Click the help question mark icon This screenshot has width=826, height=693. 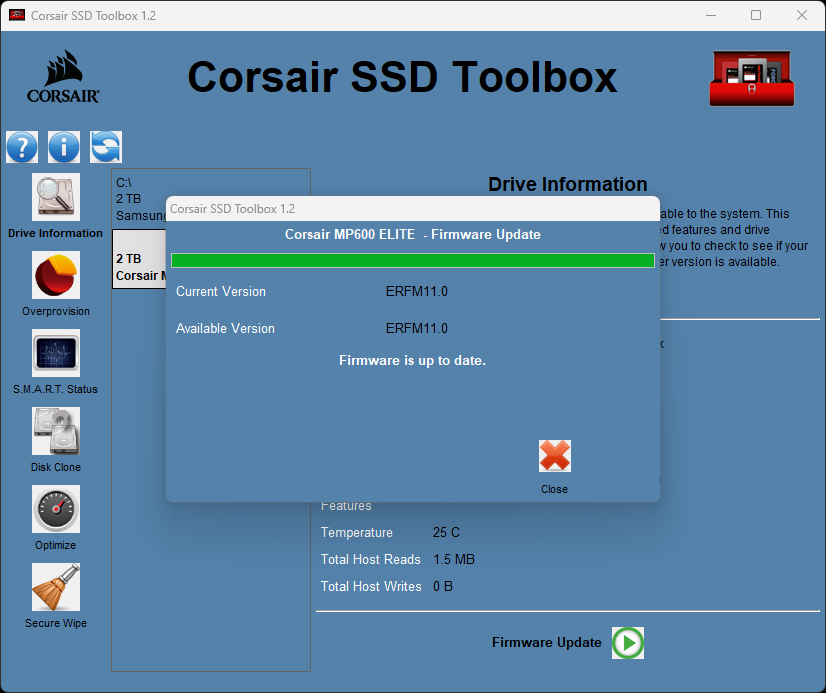click(22, 147)
